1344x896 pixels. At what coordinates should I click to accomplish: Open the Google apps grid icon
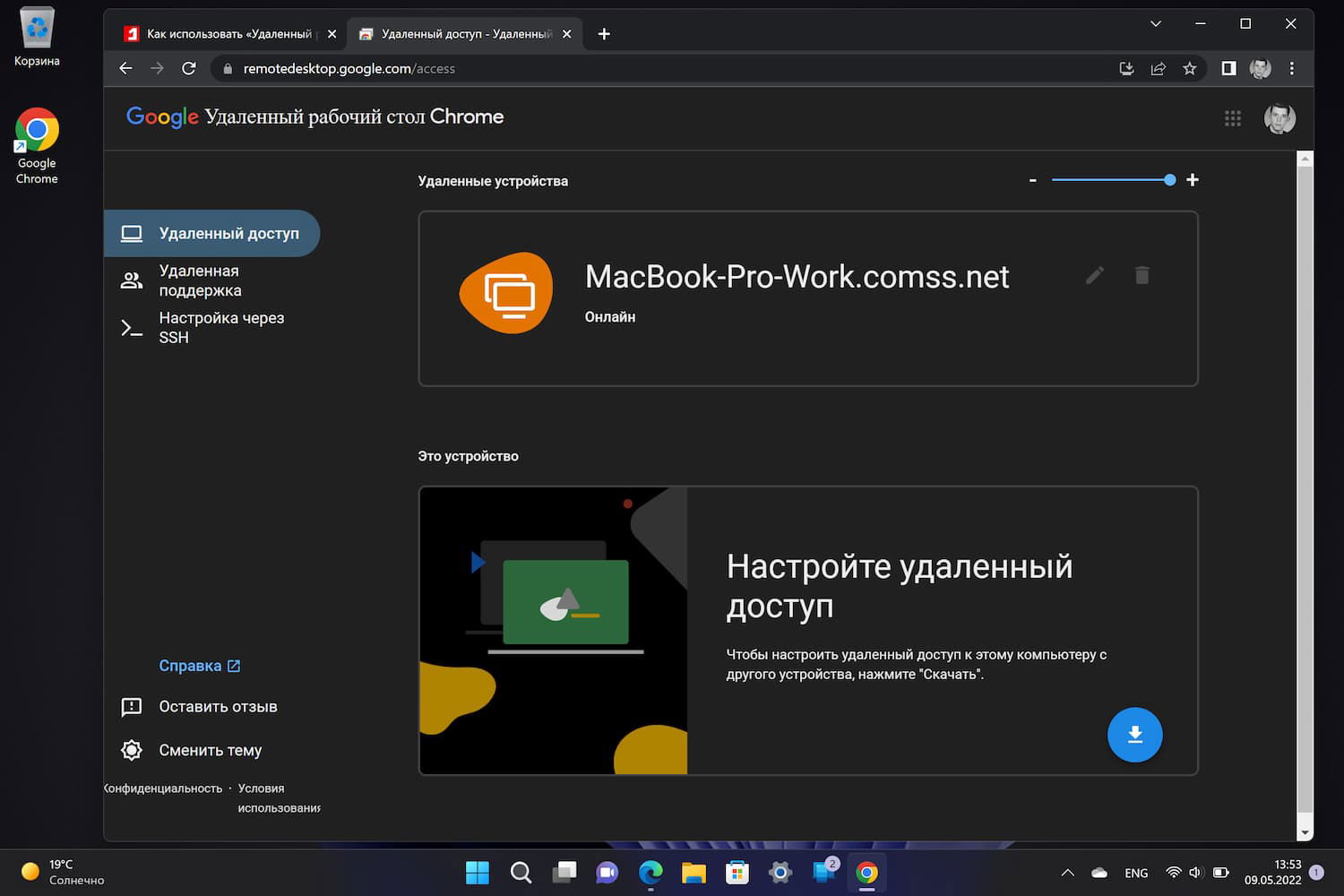(1234, 117)
